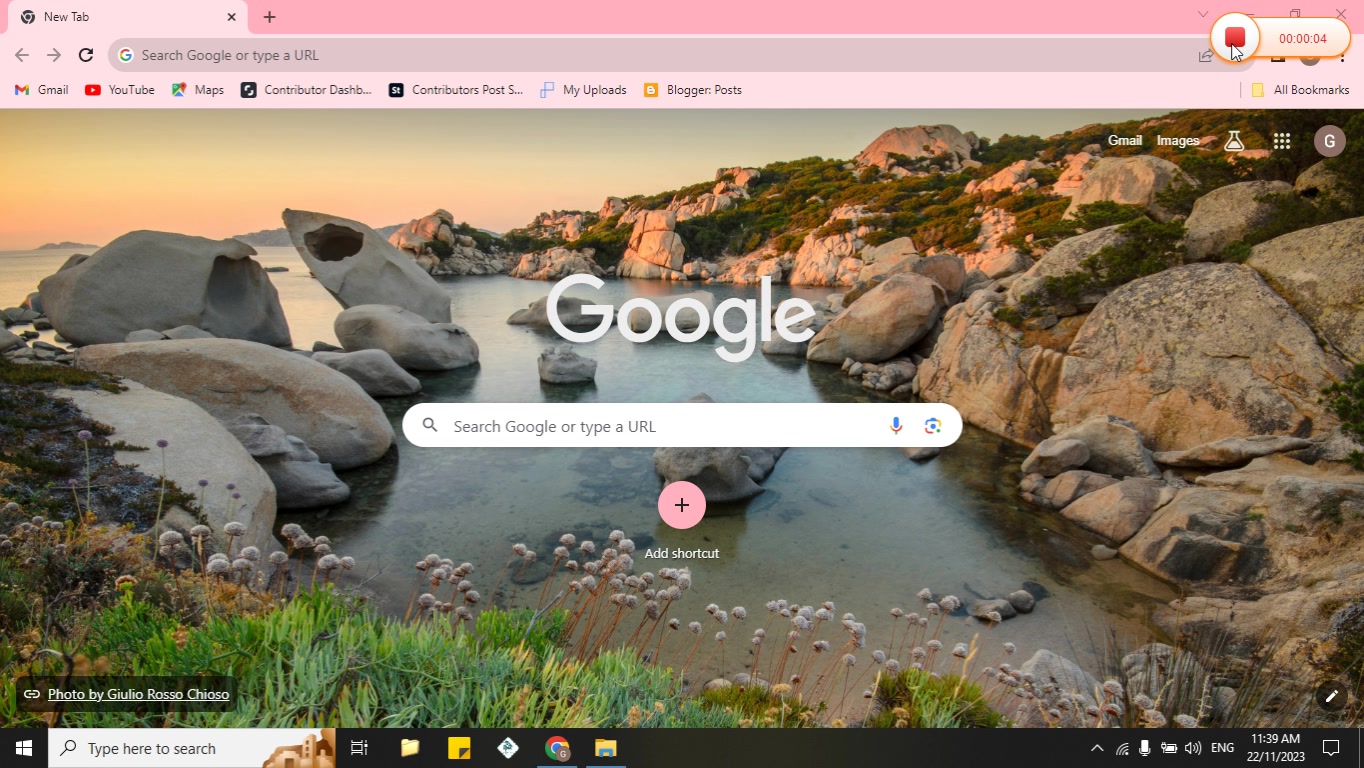
Task: Open Windows Task View on the taskbar
Action: pos(359,748)
